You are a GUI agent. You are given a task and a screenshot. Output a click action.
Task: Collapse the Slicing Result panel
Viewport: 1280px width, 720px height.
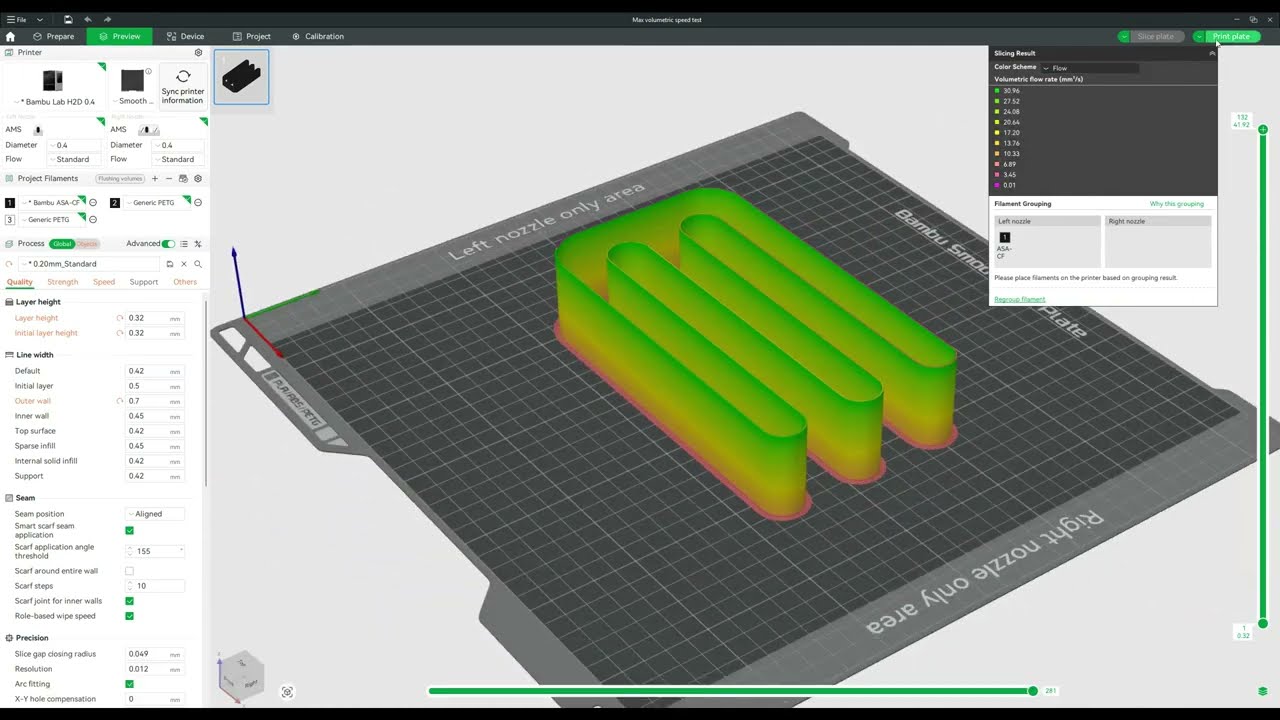click(x=1212, y=53)
